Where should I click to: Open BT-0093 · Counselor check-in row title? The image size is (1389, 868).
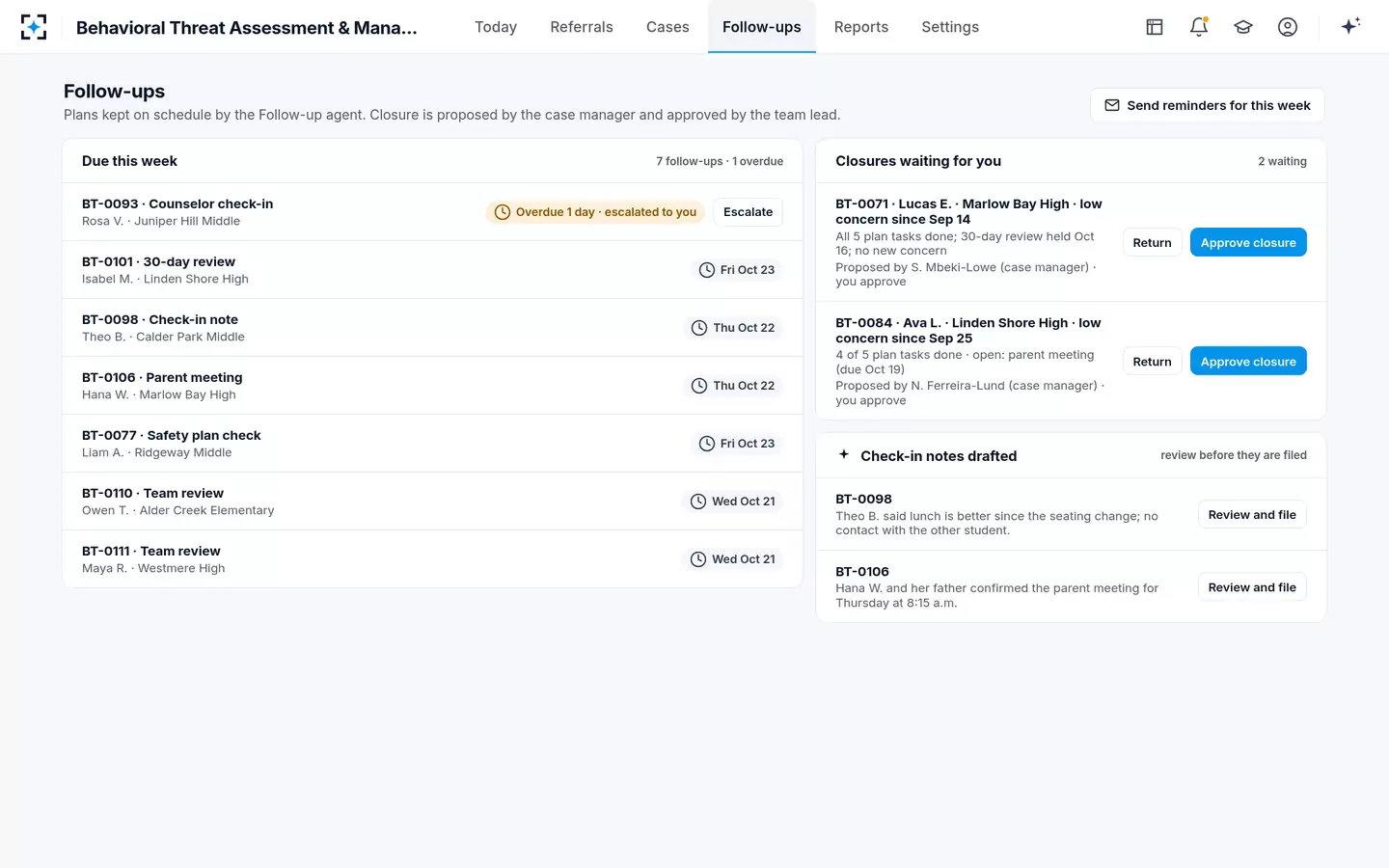[177, 203]
